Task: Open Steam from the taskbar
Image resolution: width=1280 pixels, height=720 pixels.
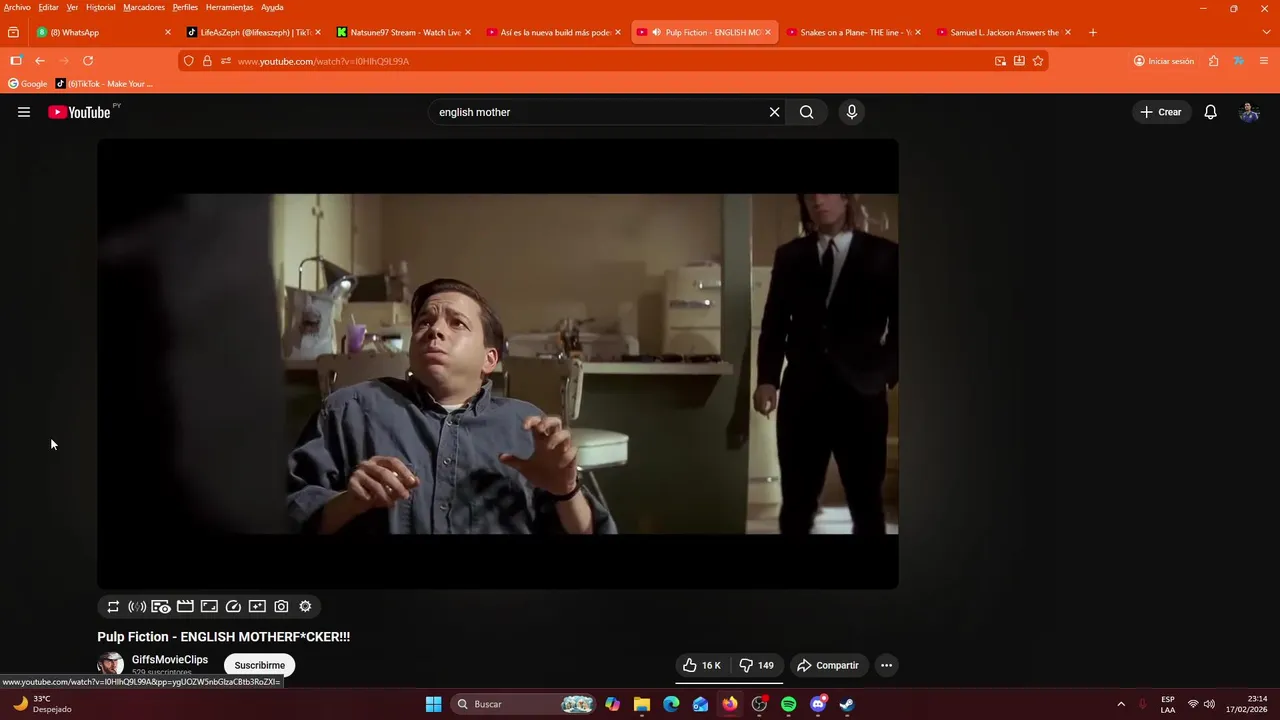Action: [847, 704]
